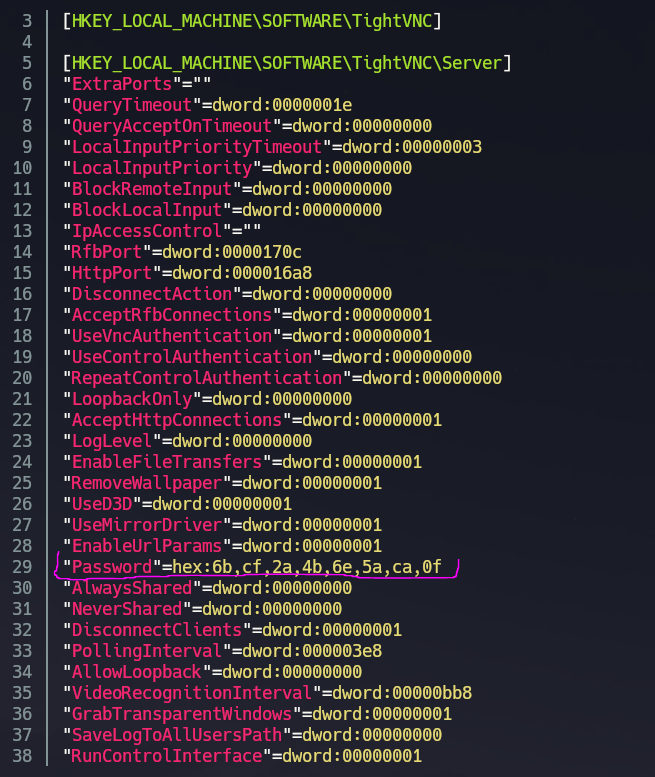Click the "UseMirrorDriver" line
This screenshot has width=655, height=777.
point(222,525)
